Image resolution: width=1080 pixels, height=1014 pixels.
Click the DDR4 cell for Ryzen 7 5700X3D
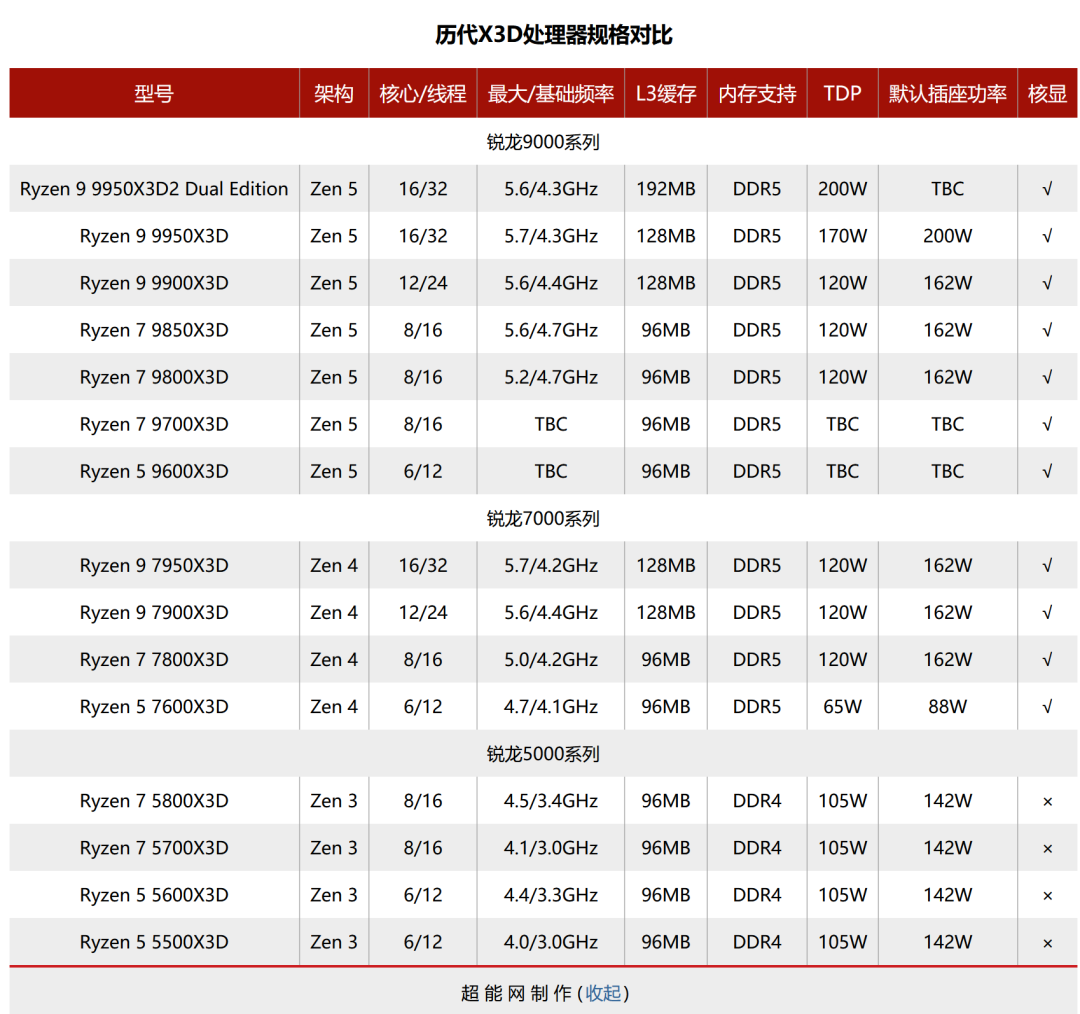point(757,848)
